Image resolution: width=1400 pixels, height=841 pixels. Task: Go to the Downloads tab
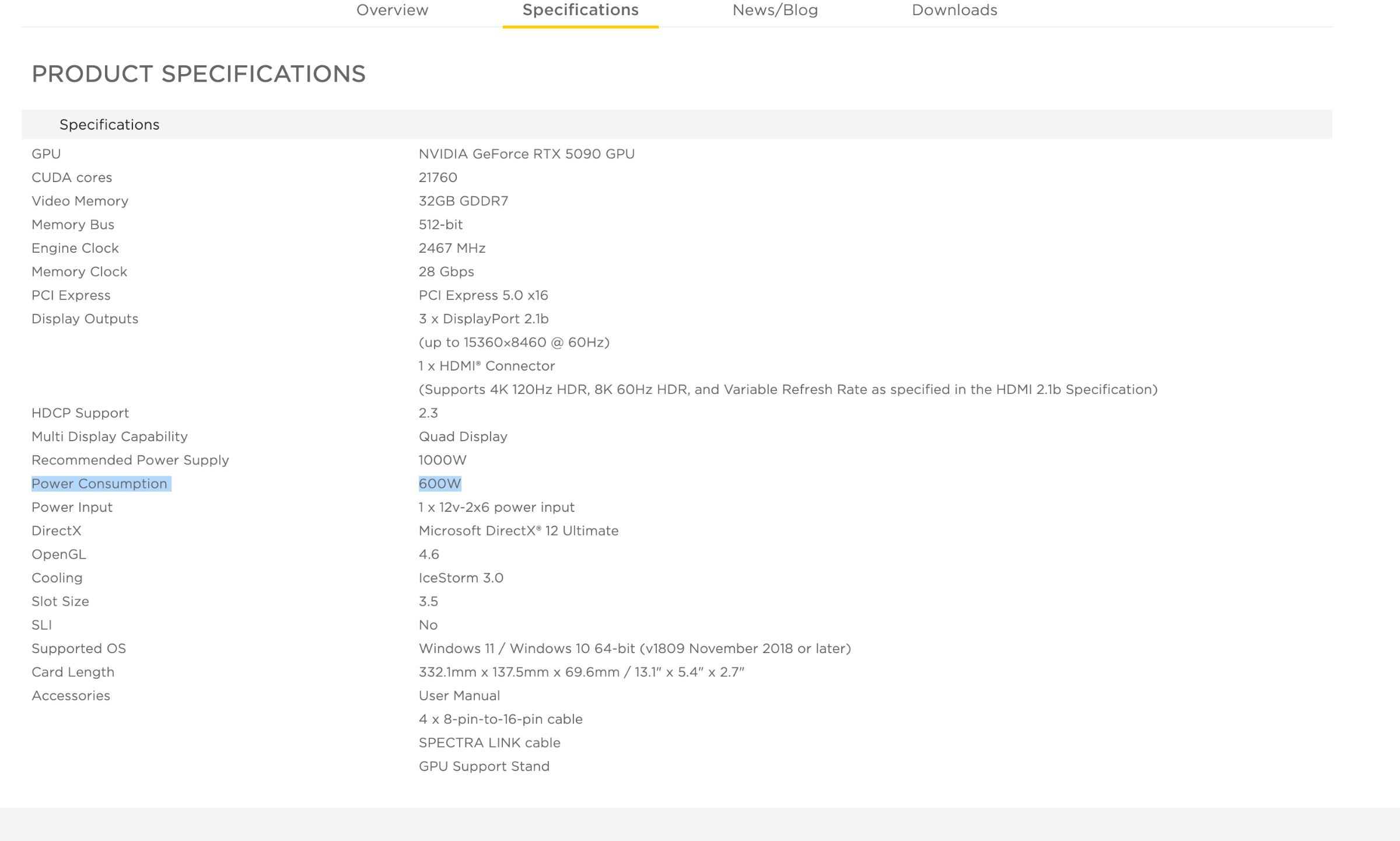click(x=954, y=10)
